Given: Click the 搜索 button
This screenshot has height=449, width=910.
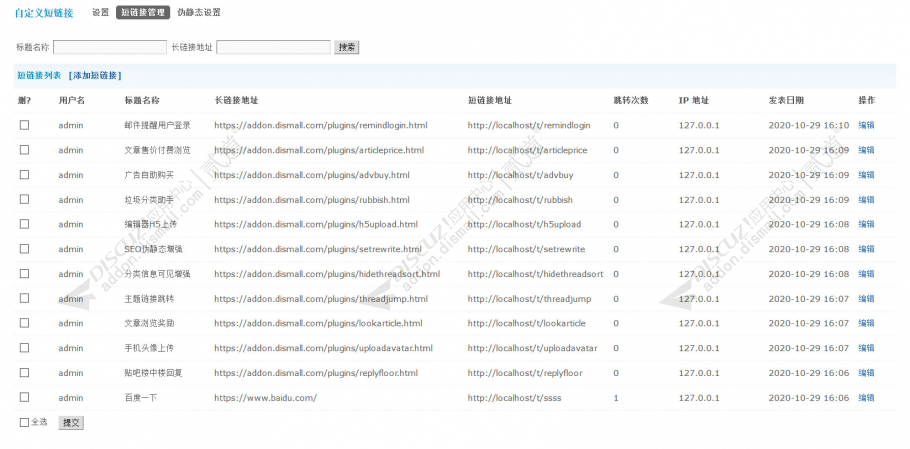Looking at the screenshot, I should [346, 48].
